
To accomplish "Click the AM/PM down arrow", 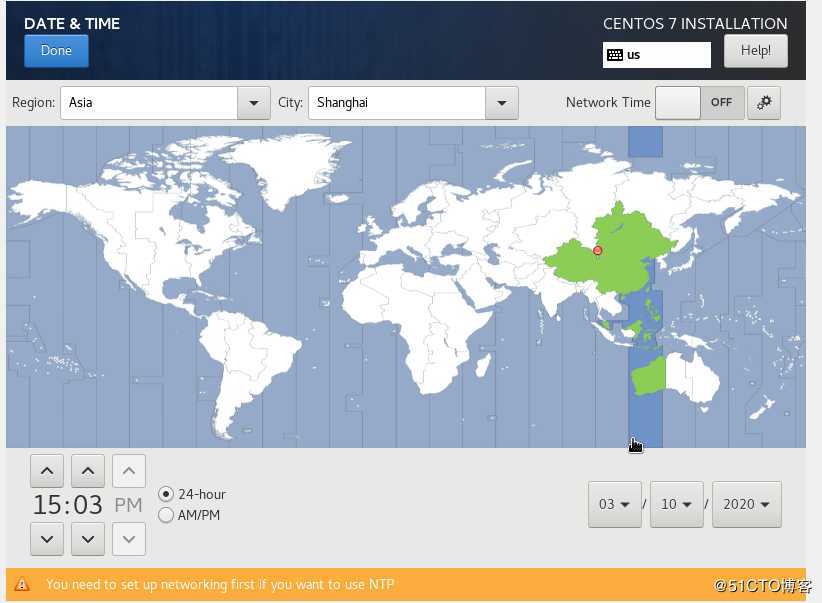I will (x=129, y=539).
